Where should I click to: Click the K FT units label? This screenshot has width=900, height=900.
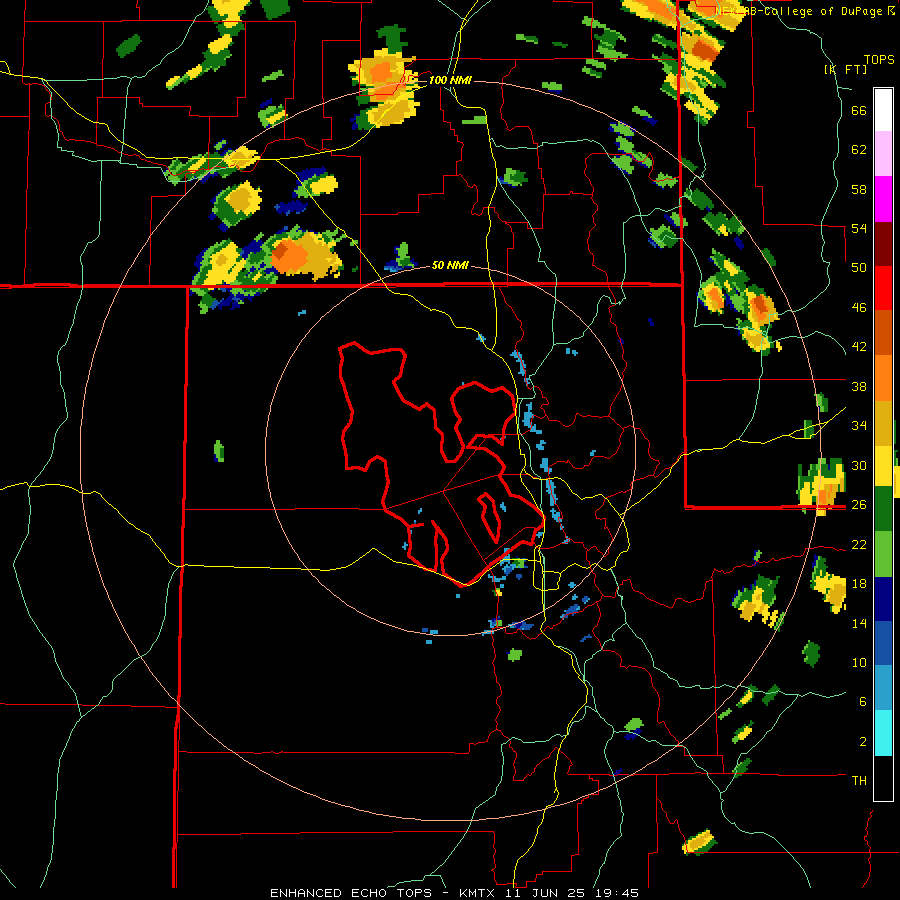(846, 69)
